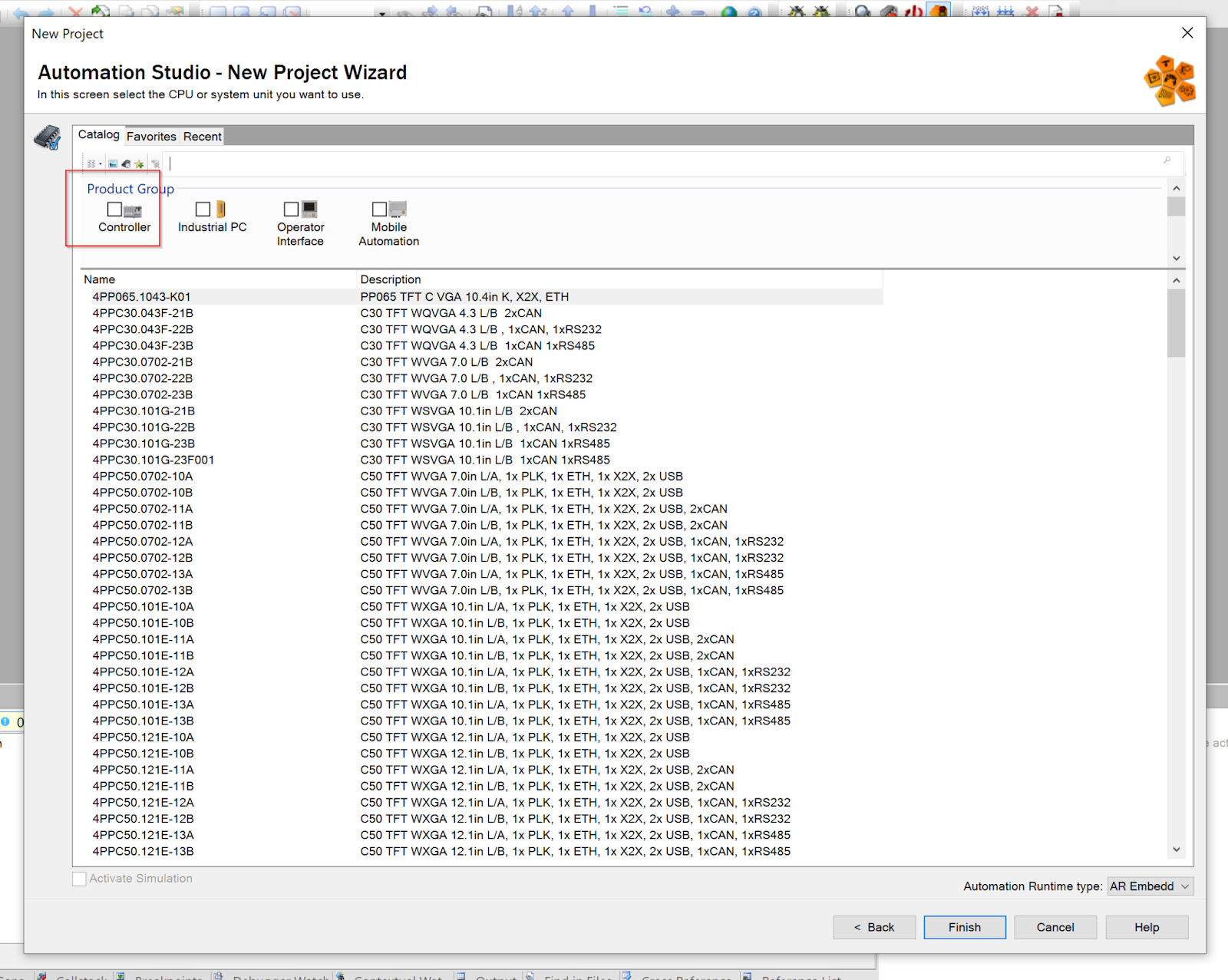Select hardware 4PPC50.101E-11B
This screenshot has height=980, width=1228.
point(144,655)
